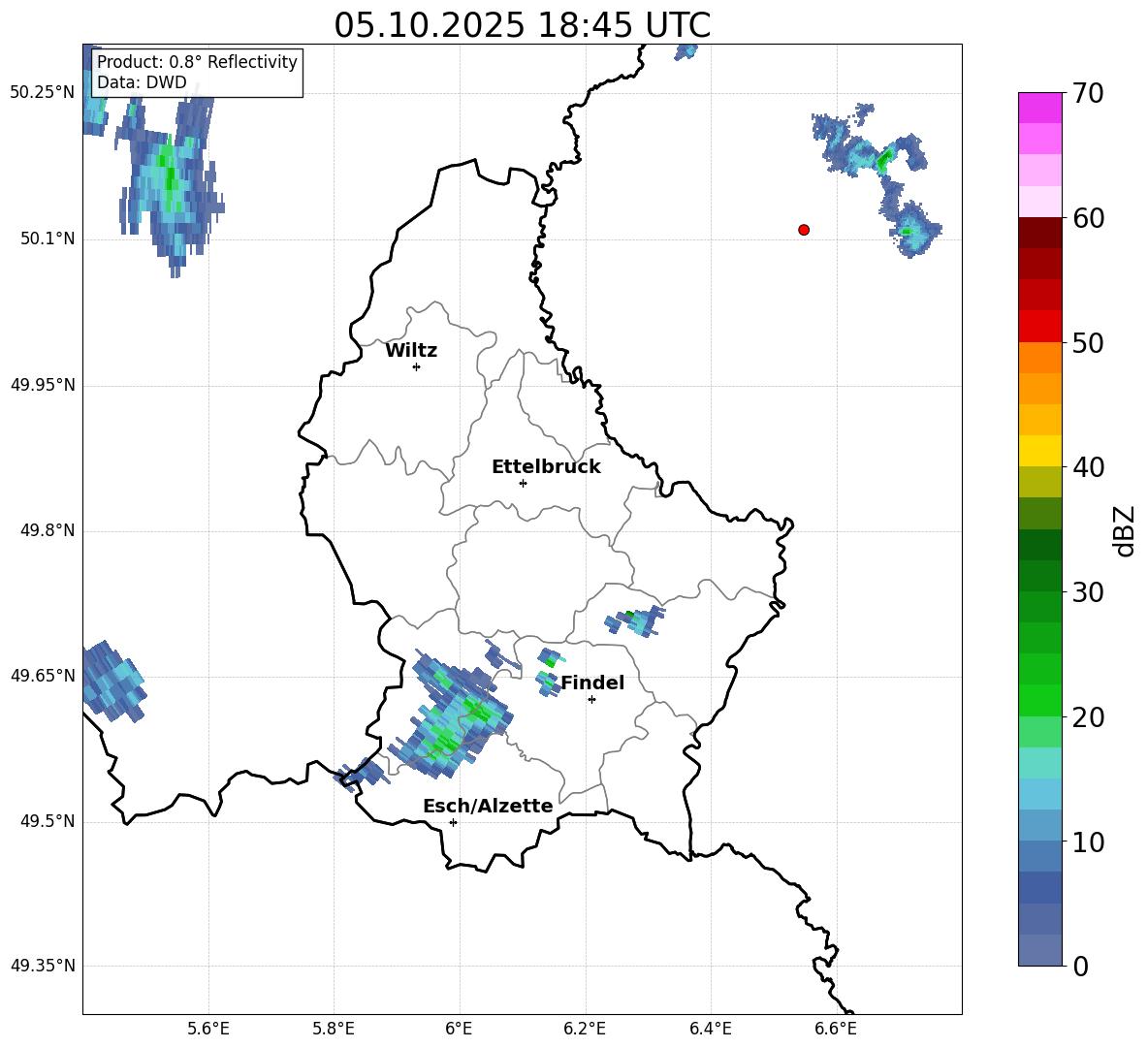
Task: Click the longitude label 6.4°E
Action: tap(710, 1029)
